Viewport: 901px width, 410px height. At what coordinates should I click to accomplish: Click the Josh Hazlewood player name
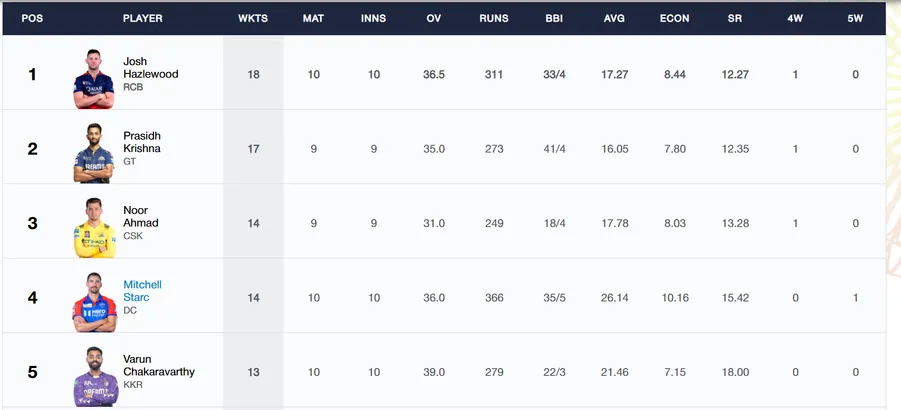(x=151, y=68)
